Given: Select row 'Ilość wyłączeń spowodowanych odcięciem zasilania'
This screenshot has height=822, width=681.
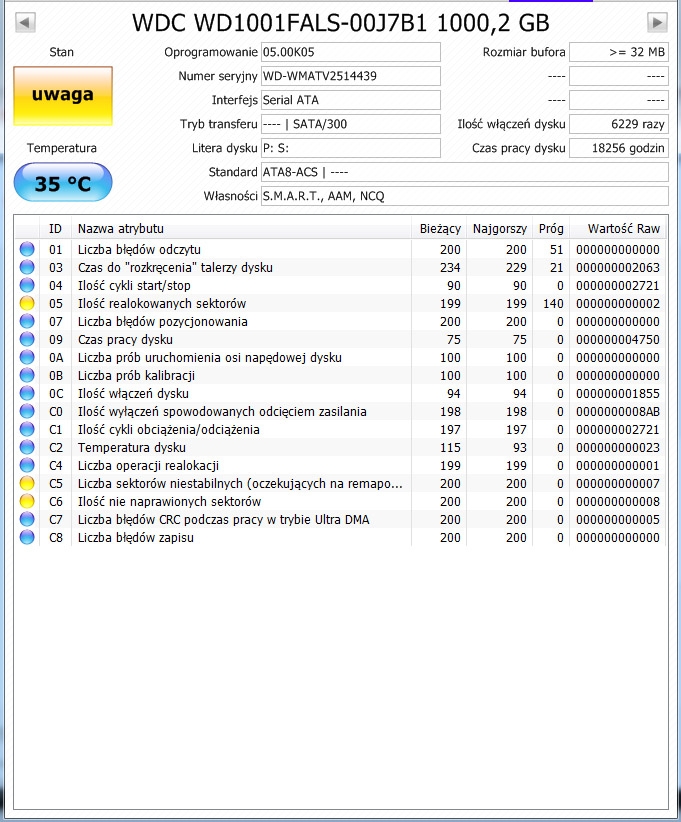Looking at the screenshot, I should click(x=341, y=412).
